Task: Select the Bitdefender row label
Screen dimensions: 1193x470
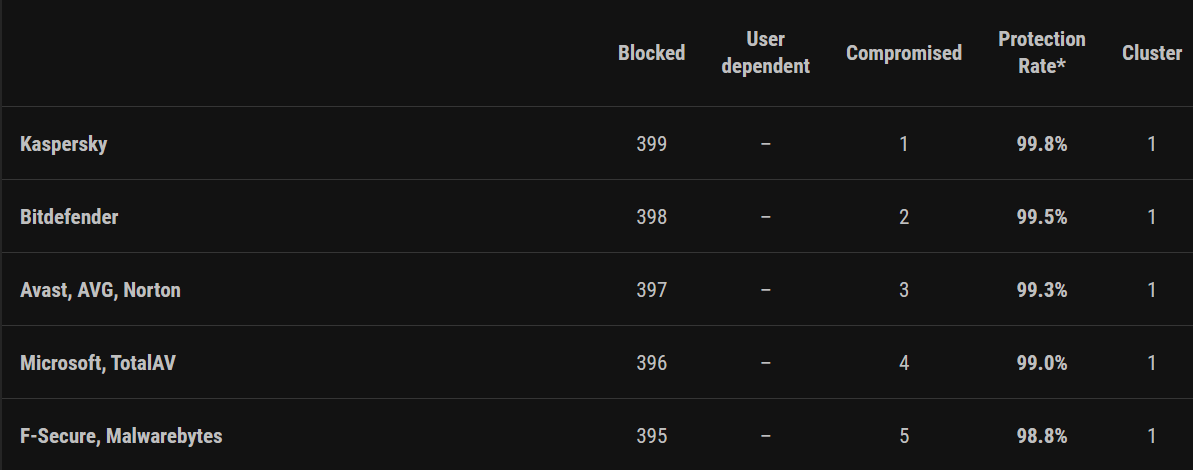Action: coord(69,218)
